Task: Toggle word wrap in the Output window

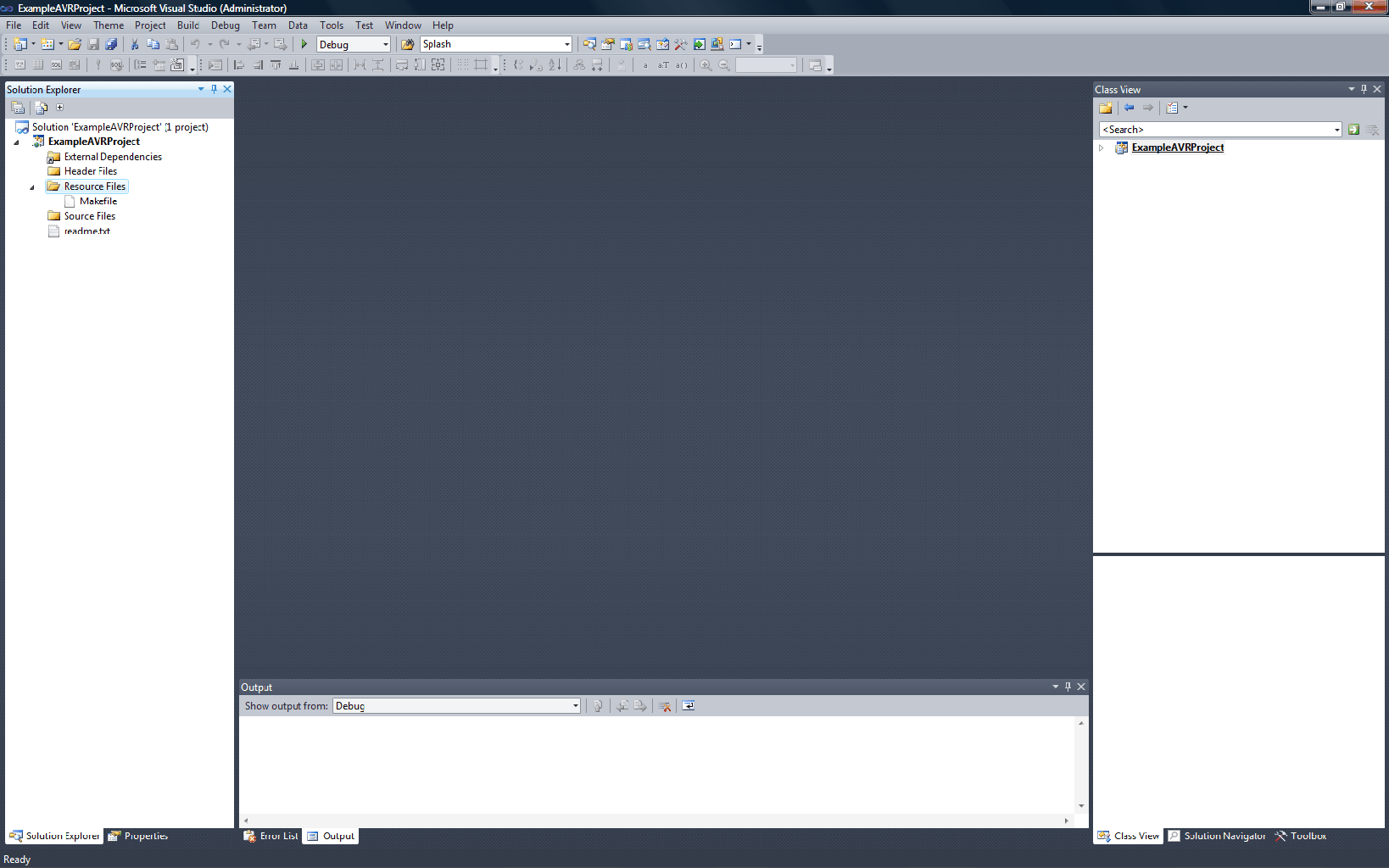Action: pyautogui.click(x=689, y=705)
